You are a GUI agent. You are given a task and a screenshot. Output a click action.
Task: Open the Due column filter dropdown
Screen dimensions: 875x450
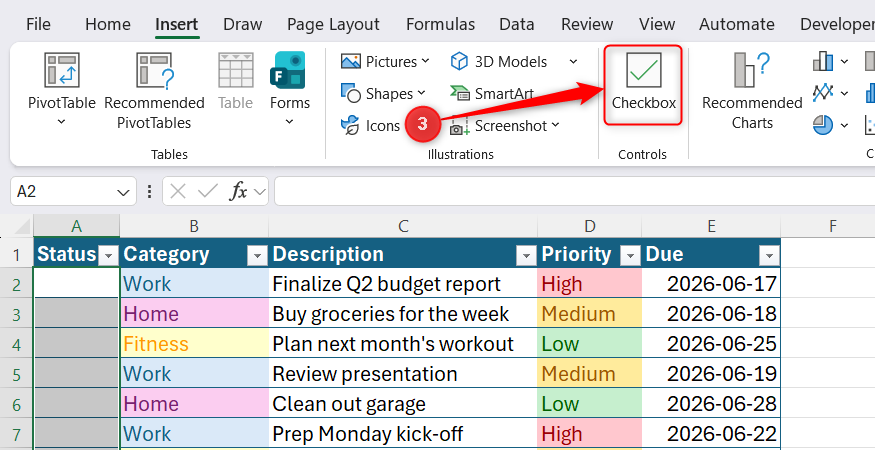pyautogui.click(x=769, y=256)
